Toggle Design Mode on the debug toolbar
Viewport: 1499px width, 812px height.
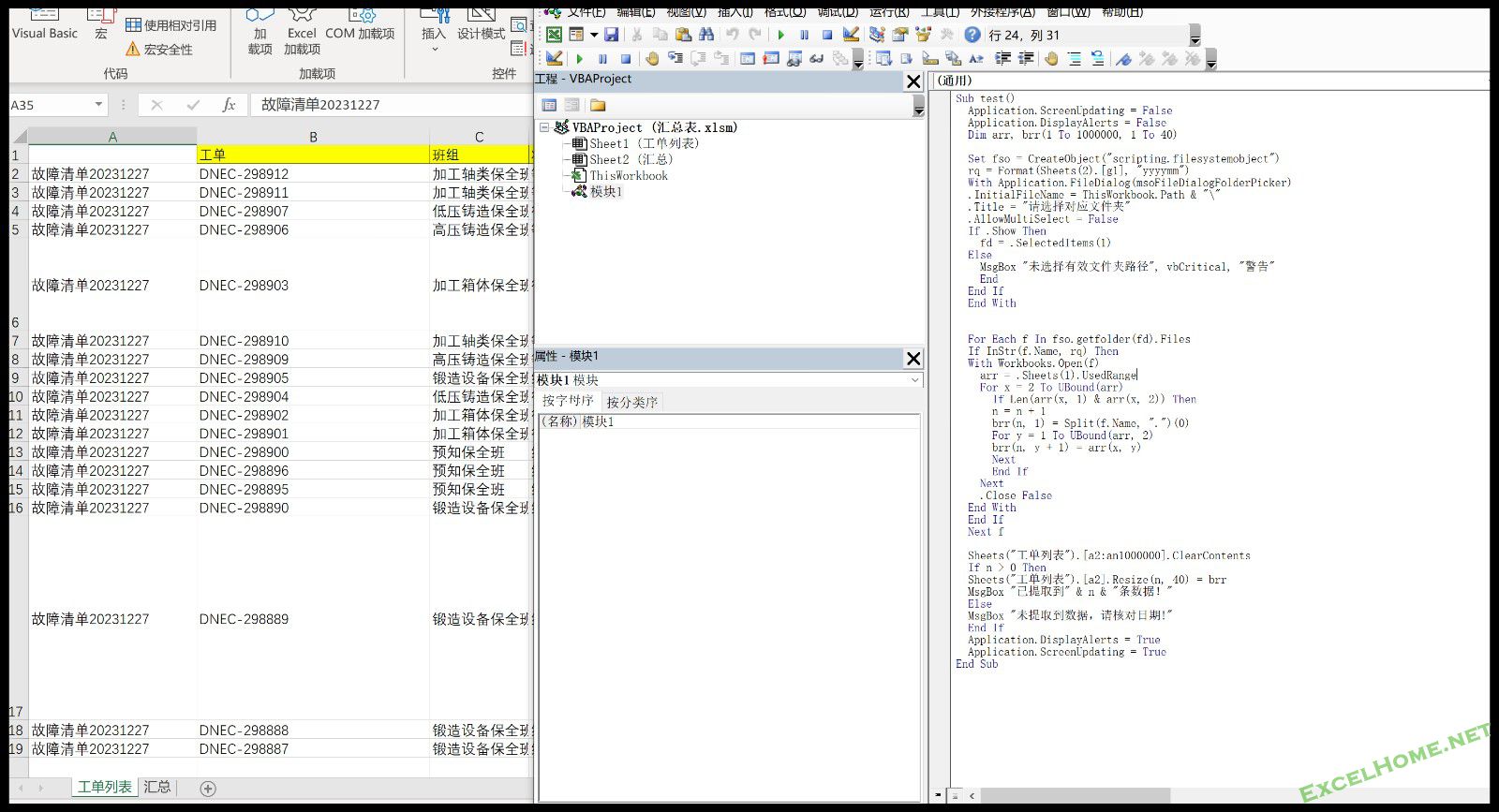point(554,58)
